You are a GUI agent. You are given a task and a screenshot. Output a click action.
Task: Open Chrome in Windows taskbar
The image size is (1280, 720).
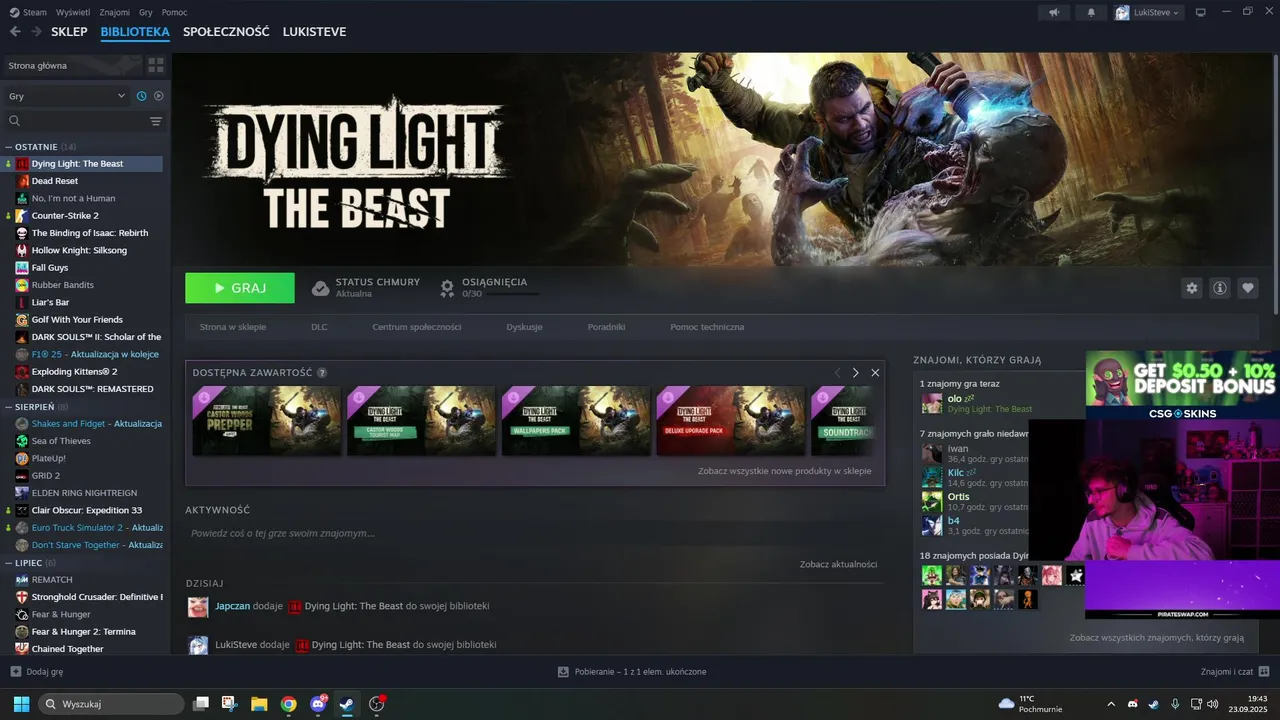(x=288, y=704)
